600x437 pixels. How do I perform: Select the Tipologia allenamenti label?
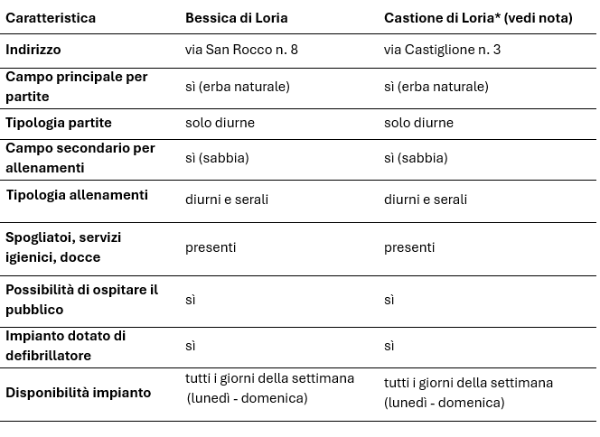77,195
